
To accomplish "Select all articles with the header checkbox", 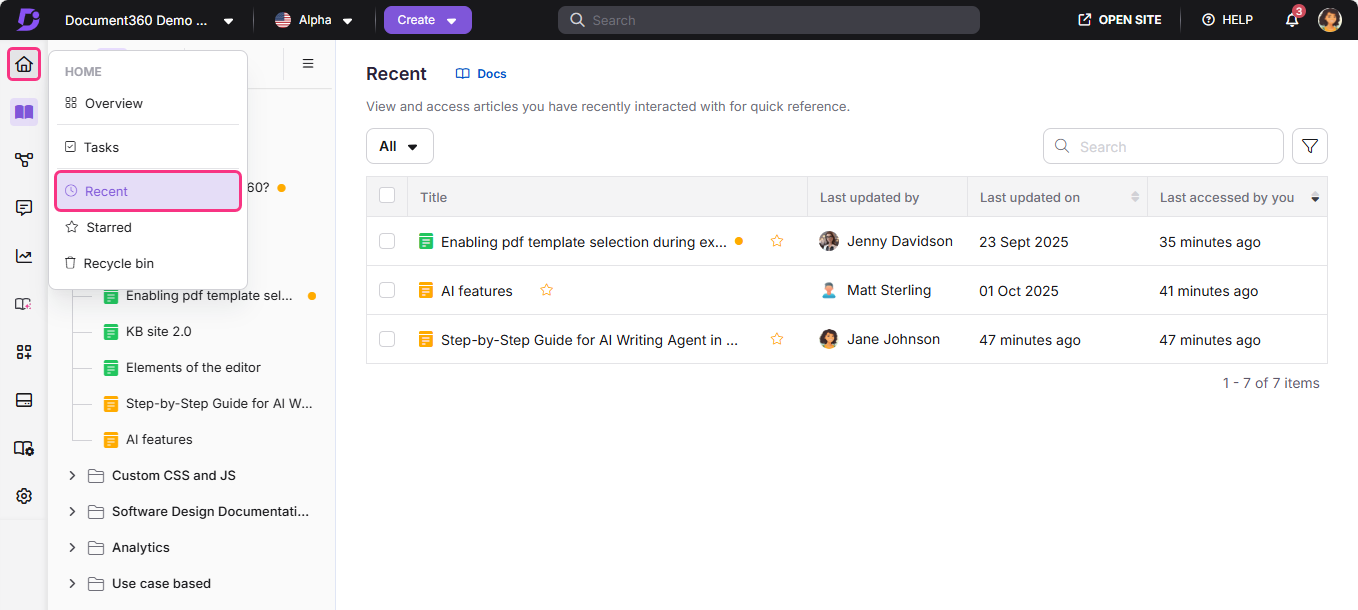I will (x=387, y=196).
